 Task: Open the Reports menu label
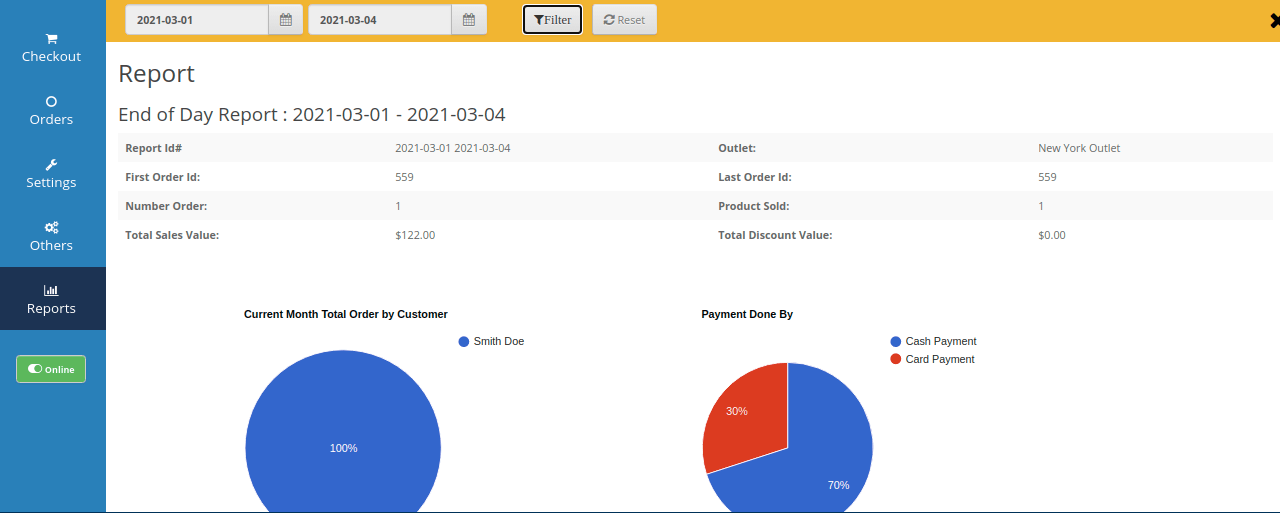point(52,309)
